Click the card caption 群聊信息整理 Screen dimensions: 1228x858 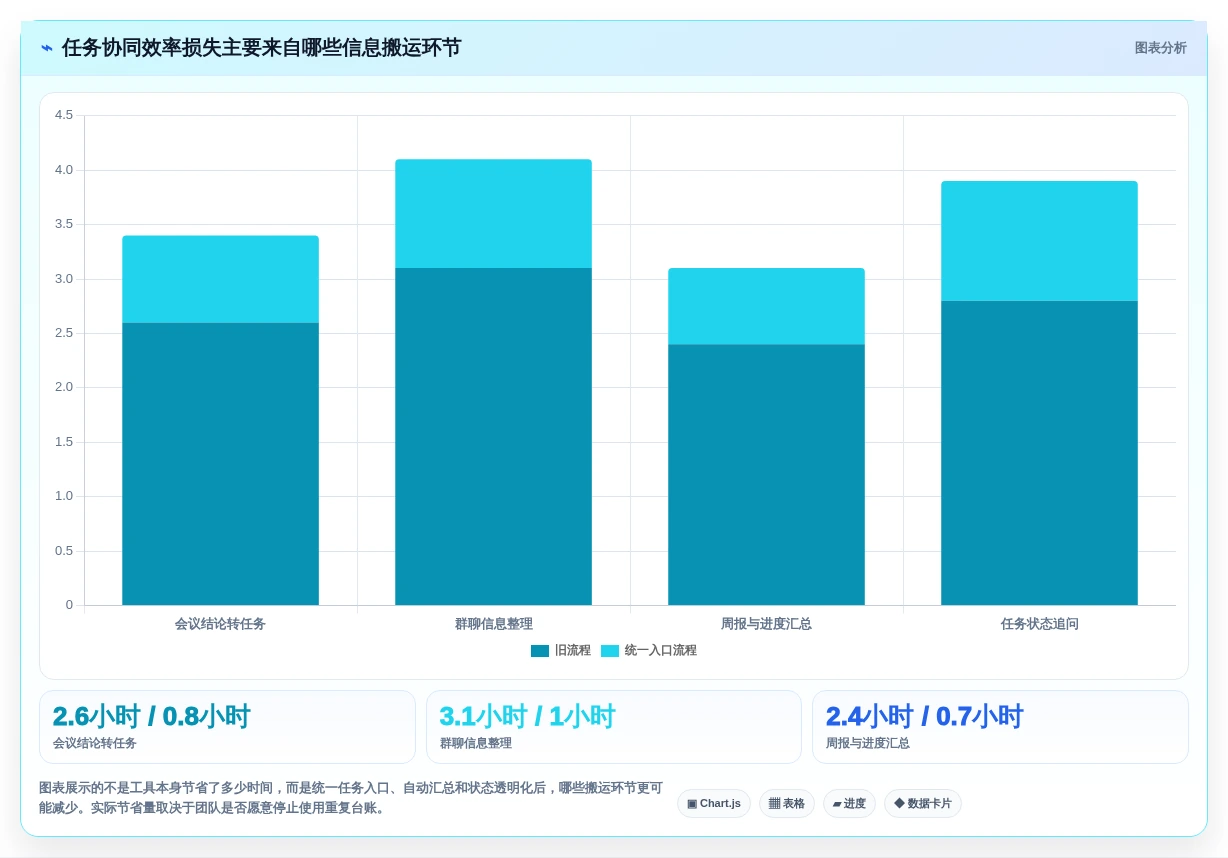click(x=475, y=744)
